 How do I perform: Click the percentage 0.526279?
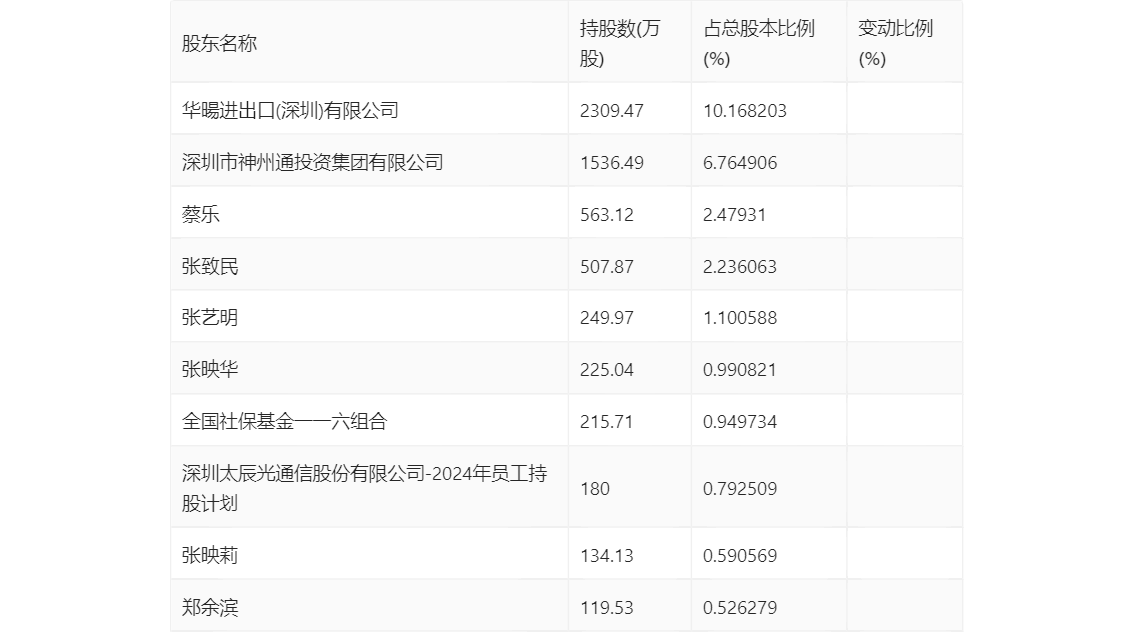(740, 607)
